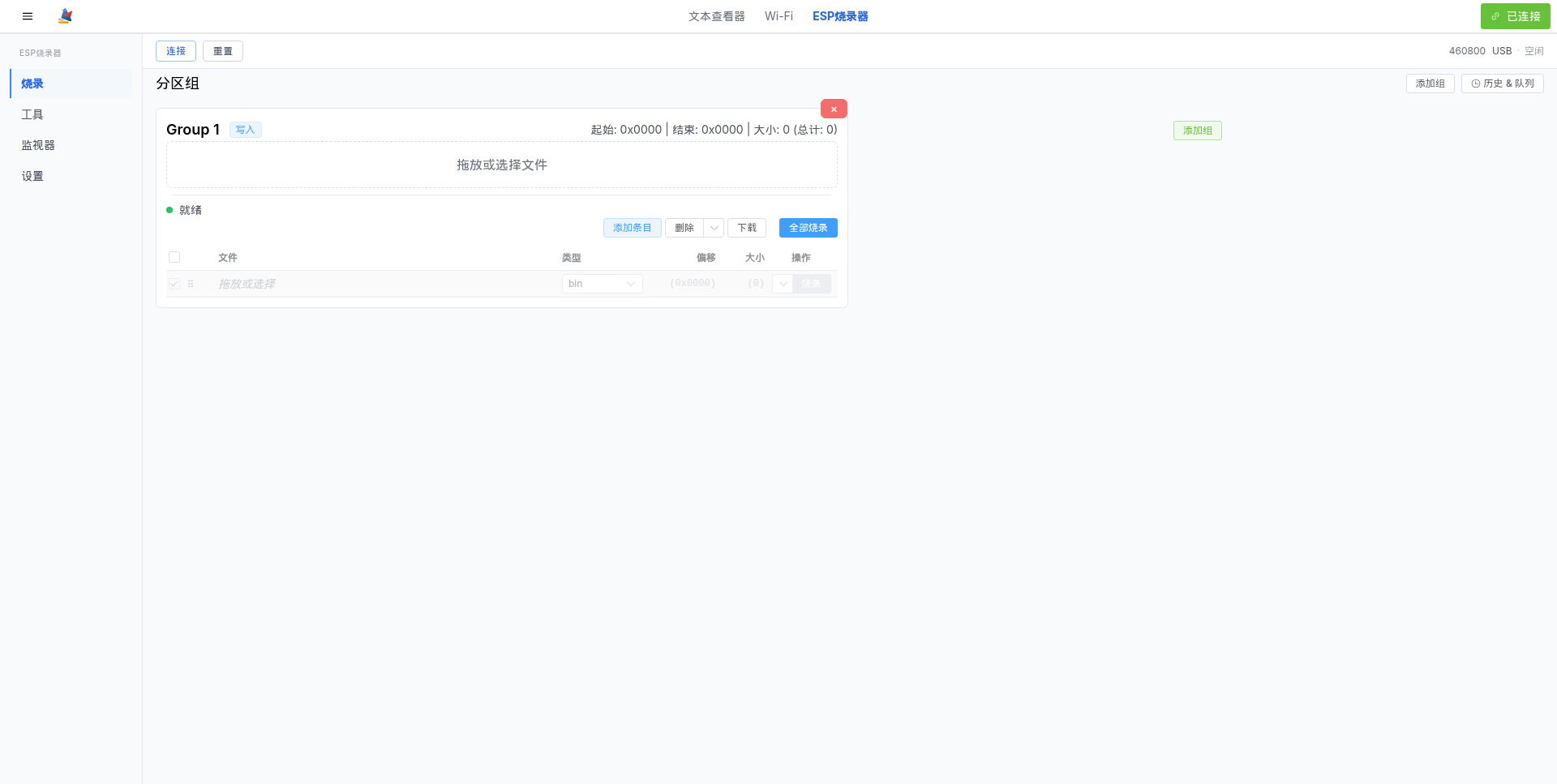Close the Group 1 partition card
The height and width of the screenshot is (784, 1557).
(834, 109)
